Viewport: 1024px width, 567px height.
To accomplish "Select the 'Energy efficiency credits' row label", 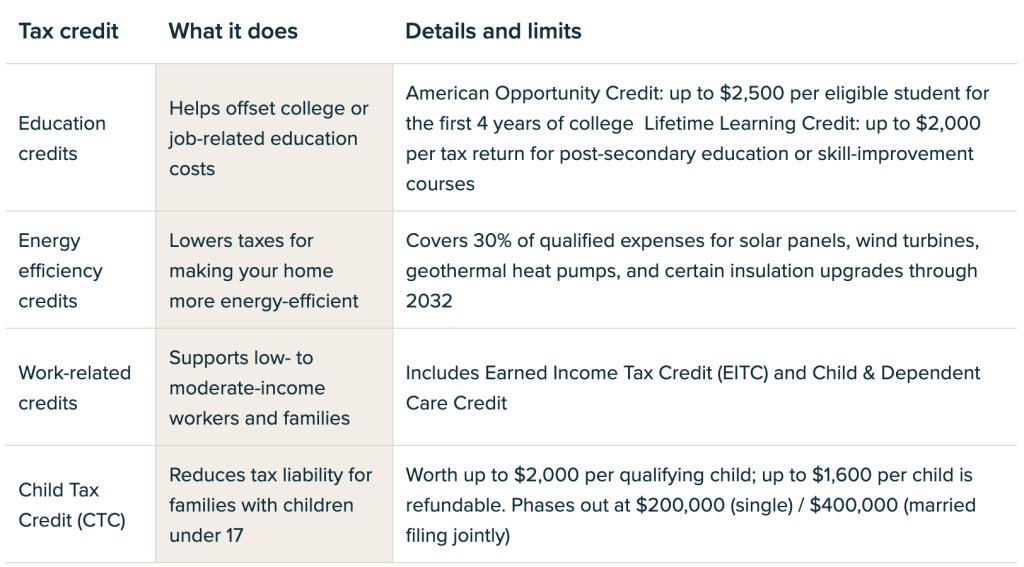I will [62, 270].
